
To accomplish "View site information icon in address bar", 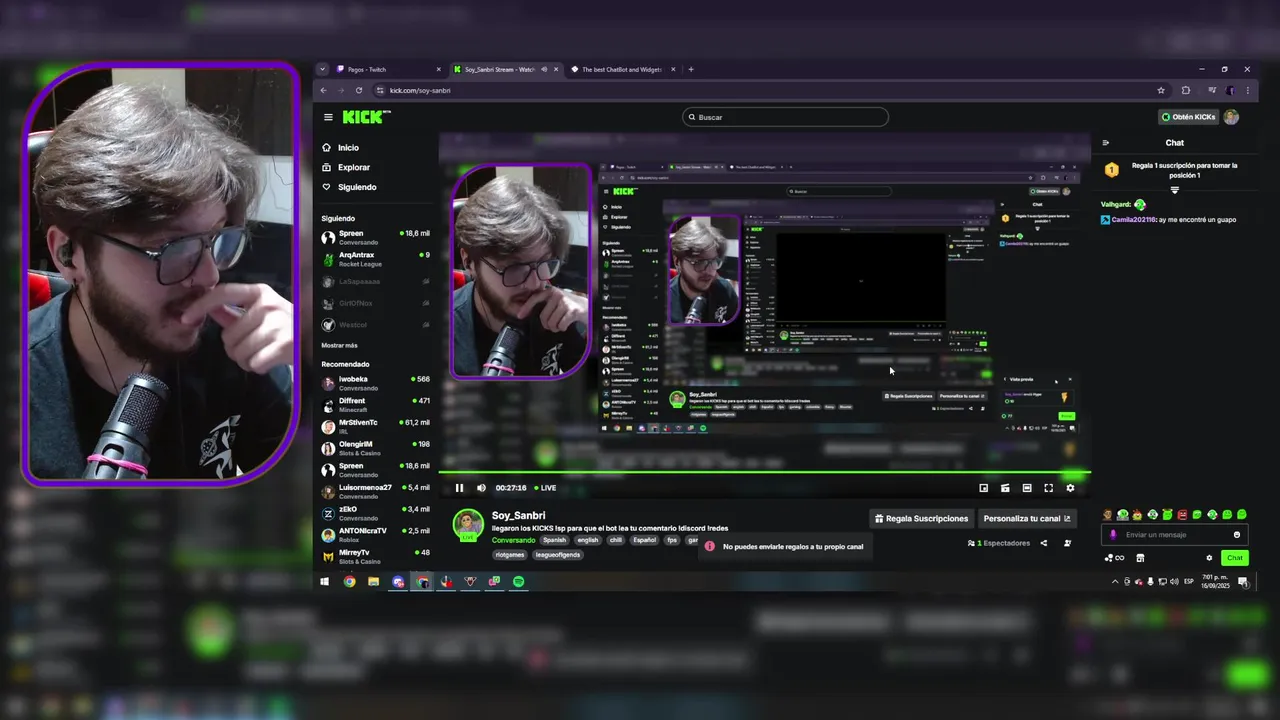I will [x=380, y=90].
